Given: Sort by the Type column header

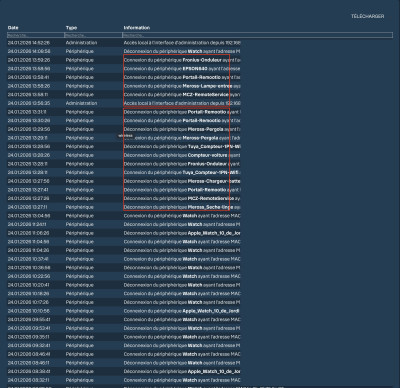Looking at the screenshot, I should click(71, 28).
